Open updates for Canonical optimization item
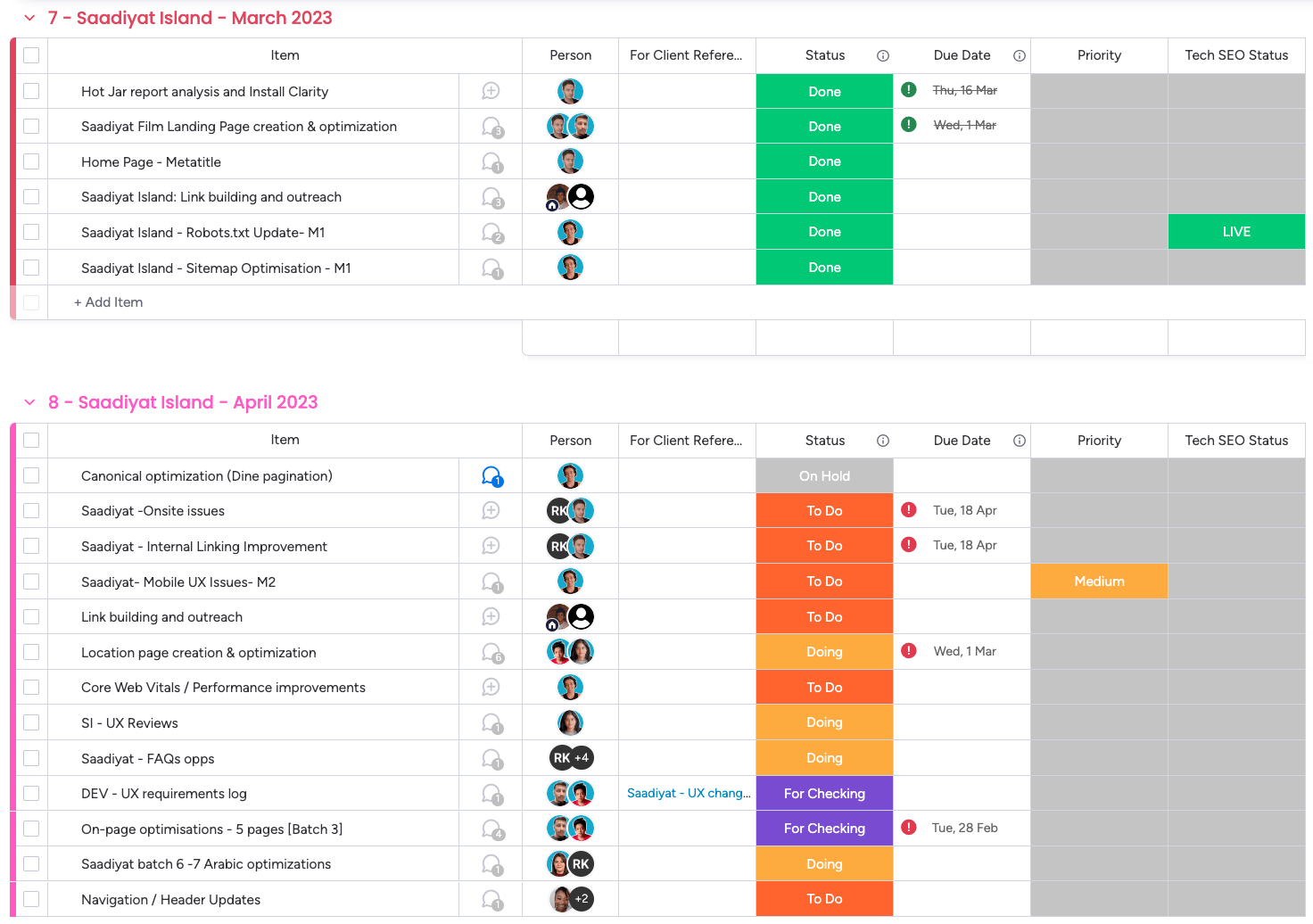Screen dimensions: 1313x924 491,476
